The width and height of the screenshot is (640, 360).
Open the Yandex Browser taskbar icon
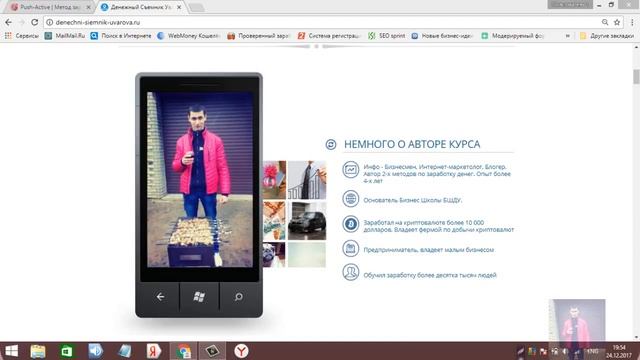point(241,351)
